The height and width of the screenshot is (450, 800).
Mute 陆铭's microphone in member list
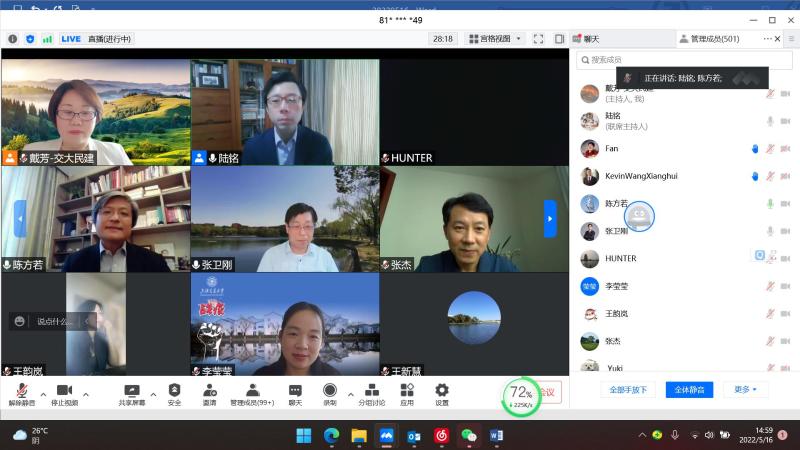click(770, 121)
